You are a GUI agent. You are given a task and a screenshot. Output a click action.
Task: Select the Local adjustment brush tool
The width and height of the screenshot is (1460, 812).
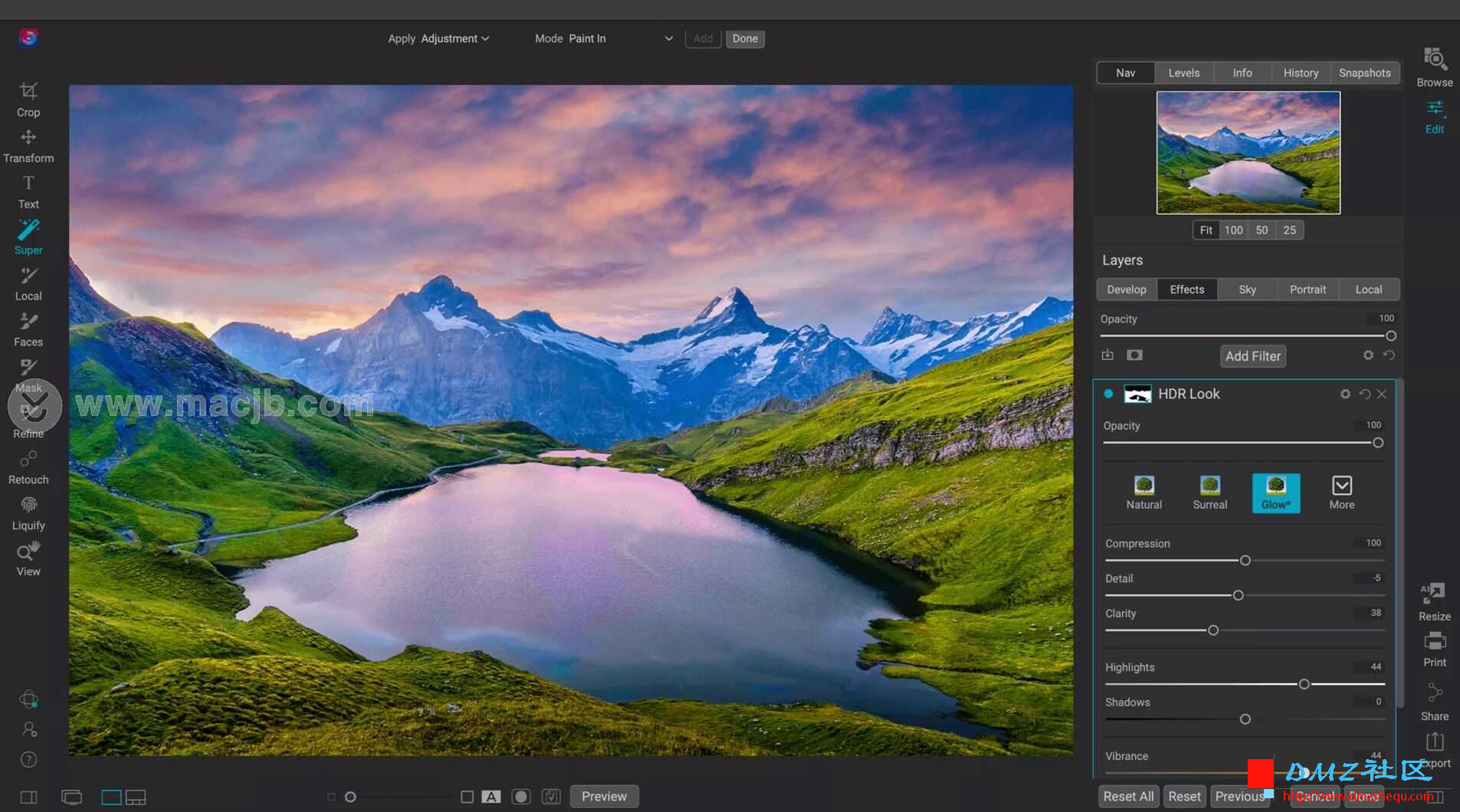click(28, 283)
